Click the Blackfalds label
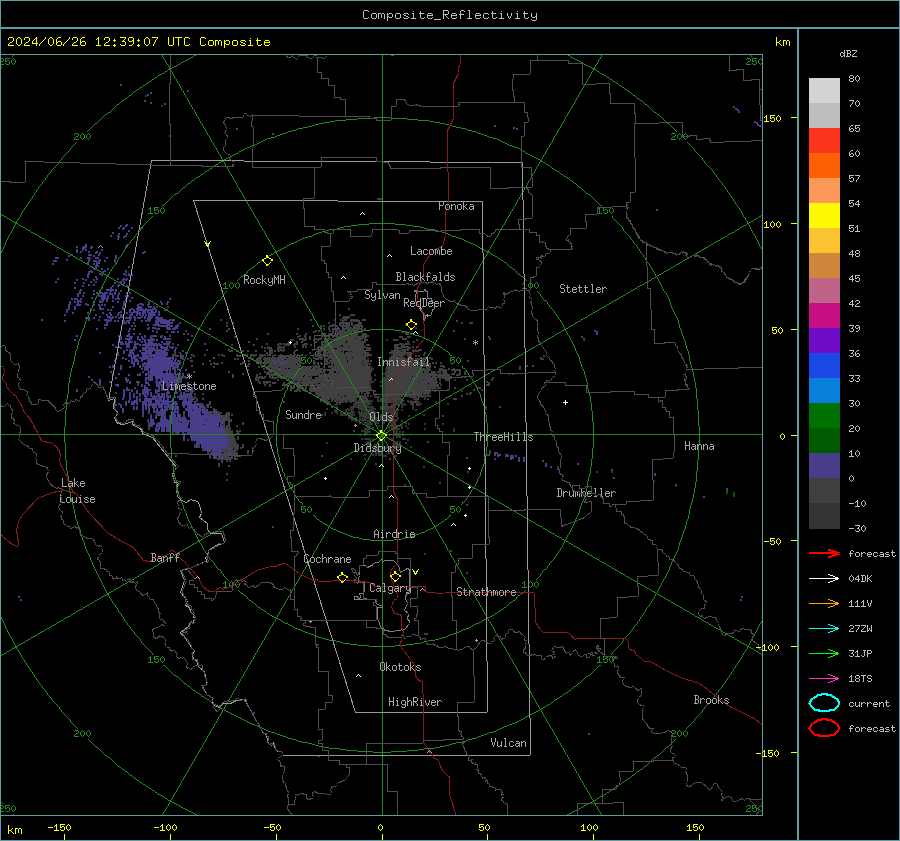This screenshot has height=841, width=900. click(425, 277)
